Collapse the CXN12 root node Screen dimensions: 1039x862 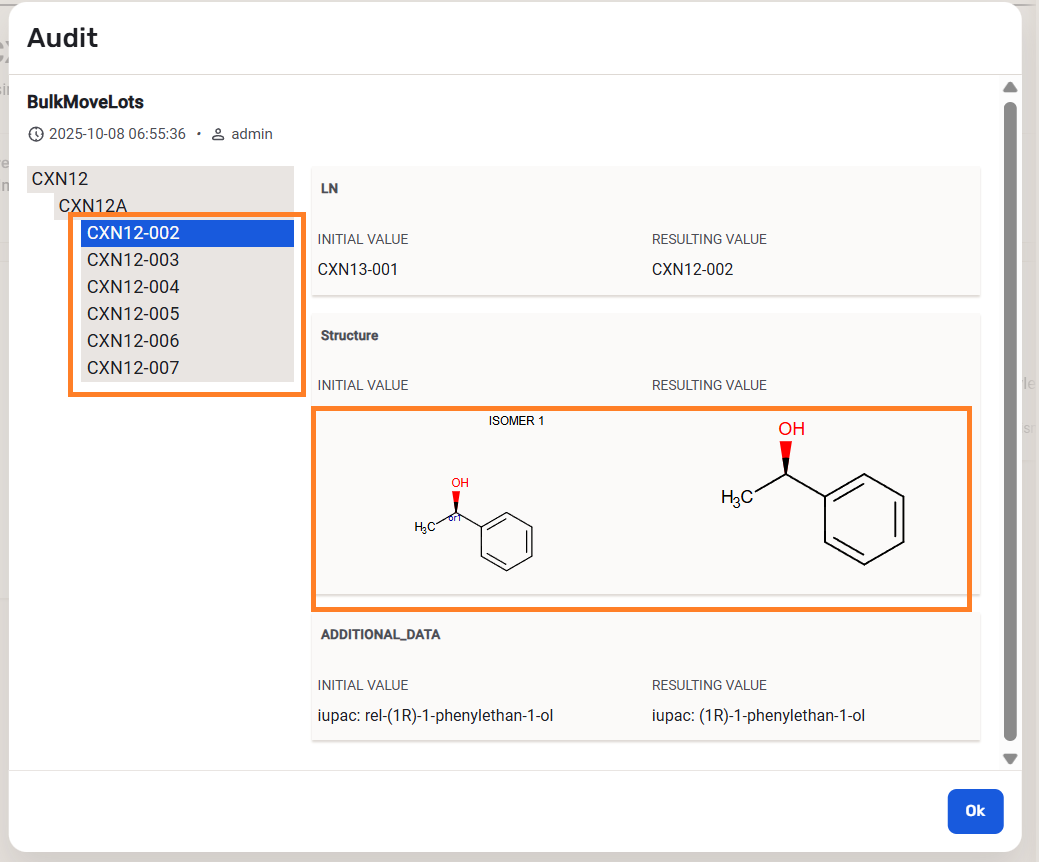(x=60, y=179)
